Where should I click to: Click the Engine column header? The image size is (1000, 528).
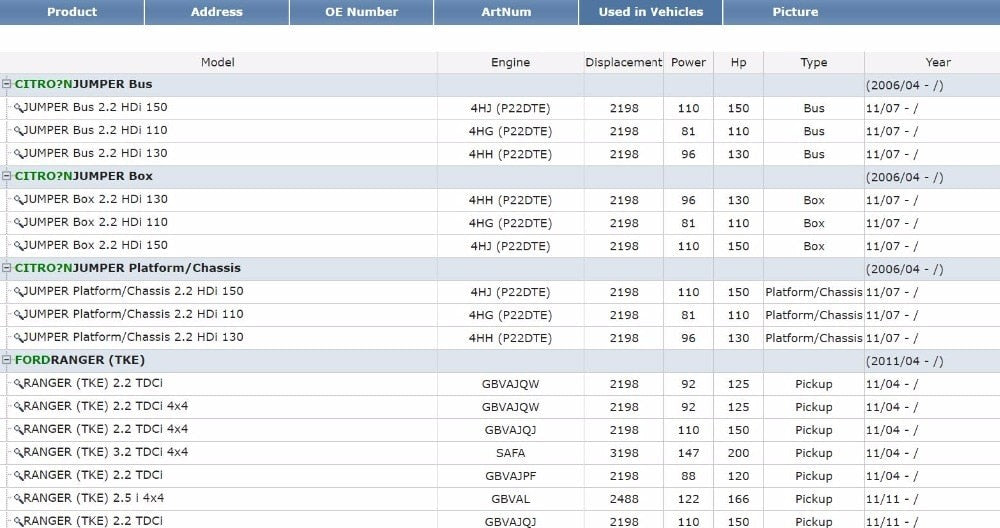pyautogui.click(x=510, y=62)
